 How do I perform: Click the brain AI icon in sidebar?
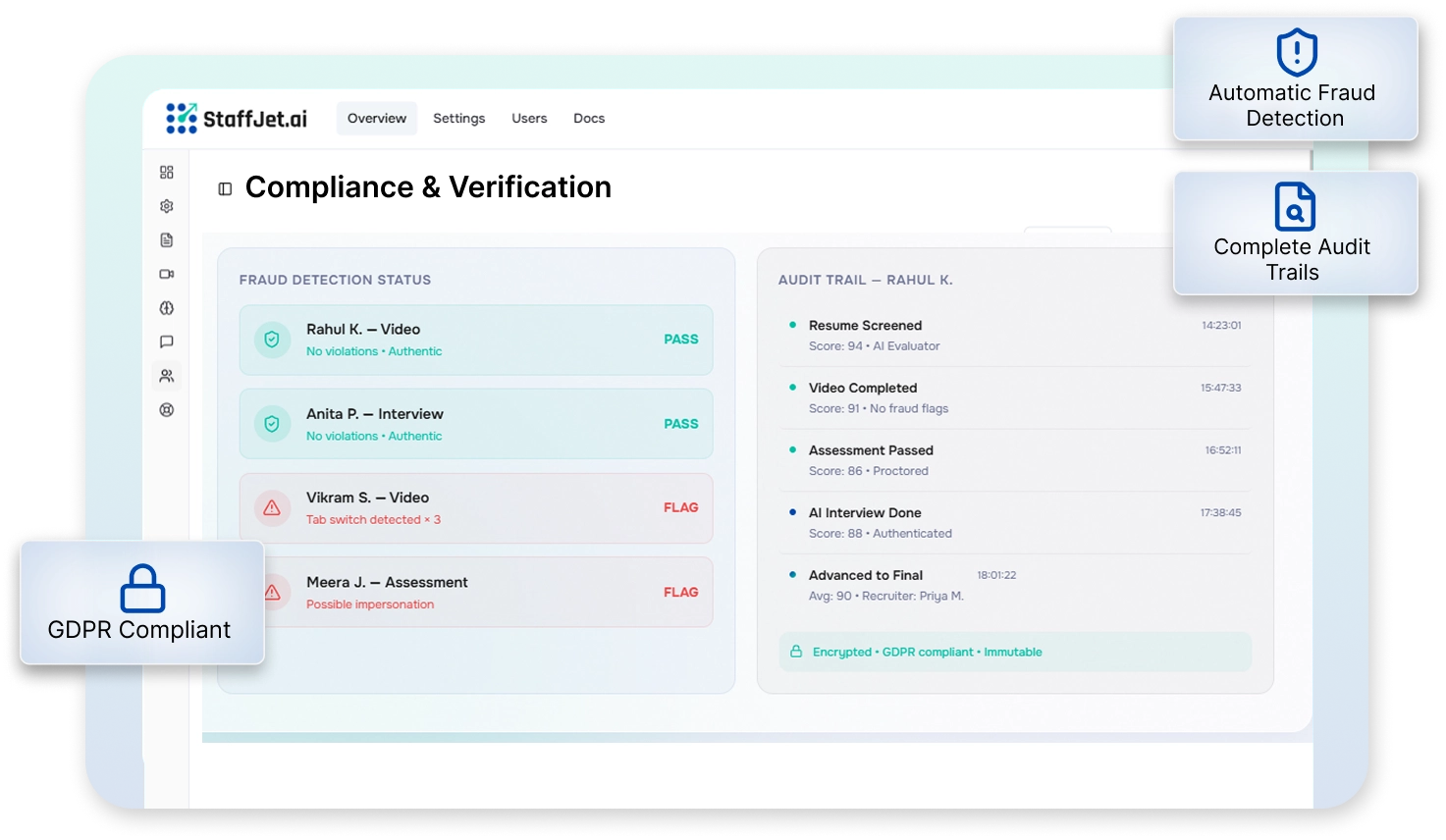pyautogui.click(x=167, y=308)
